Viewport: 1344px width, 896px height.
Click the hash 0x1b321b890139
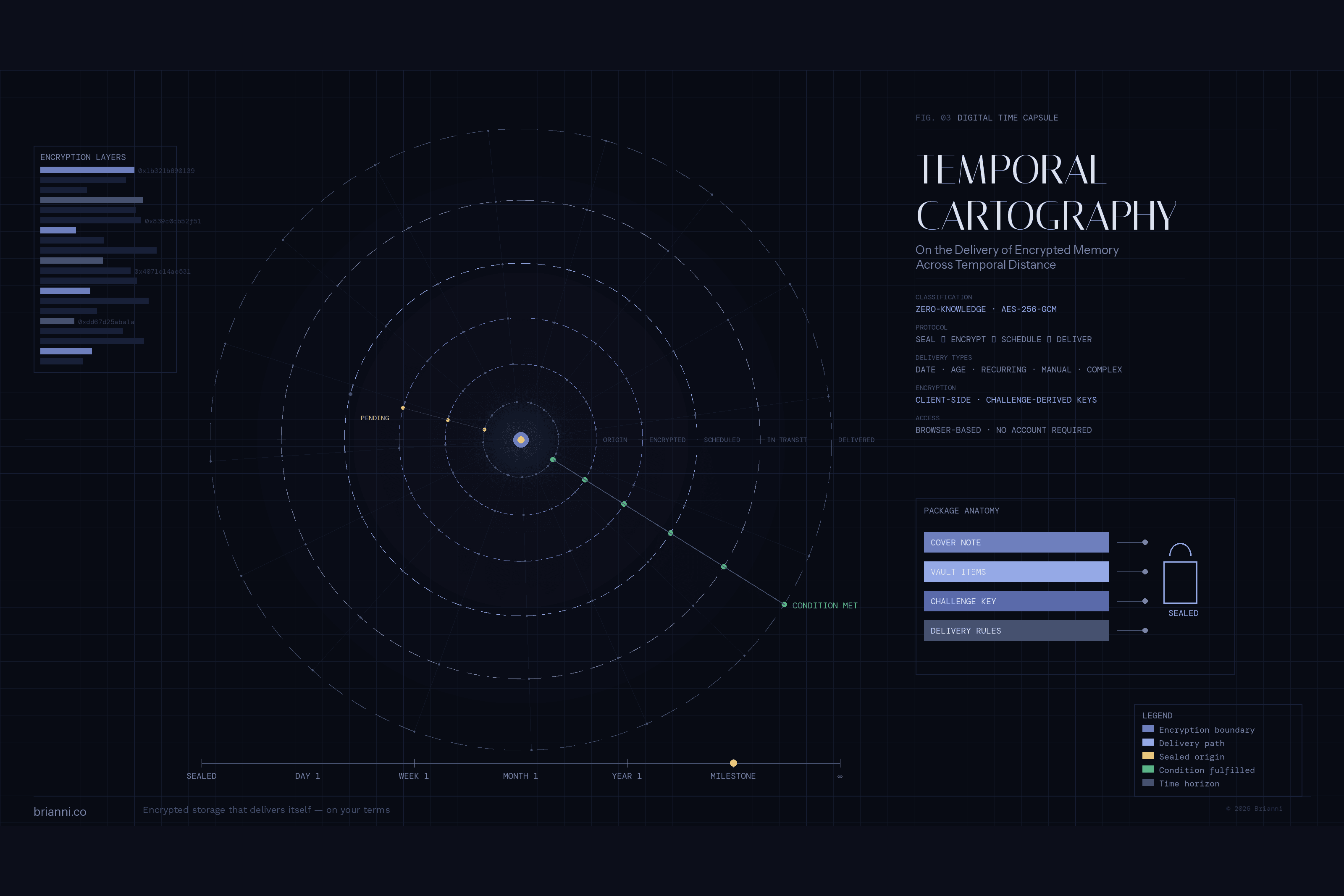coord(166,171)
